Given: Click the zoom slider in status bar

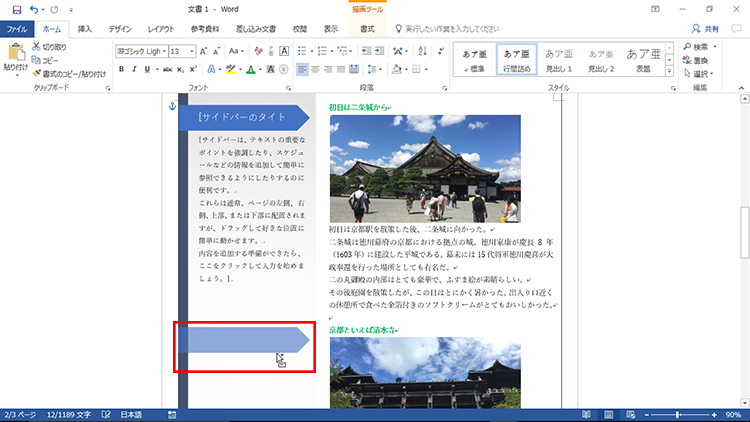Looking at the screenshot, I should [678, 414].
